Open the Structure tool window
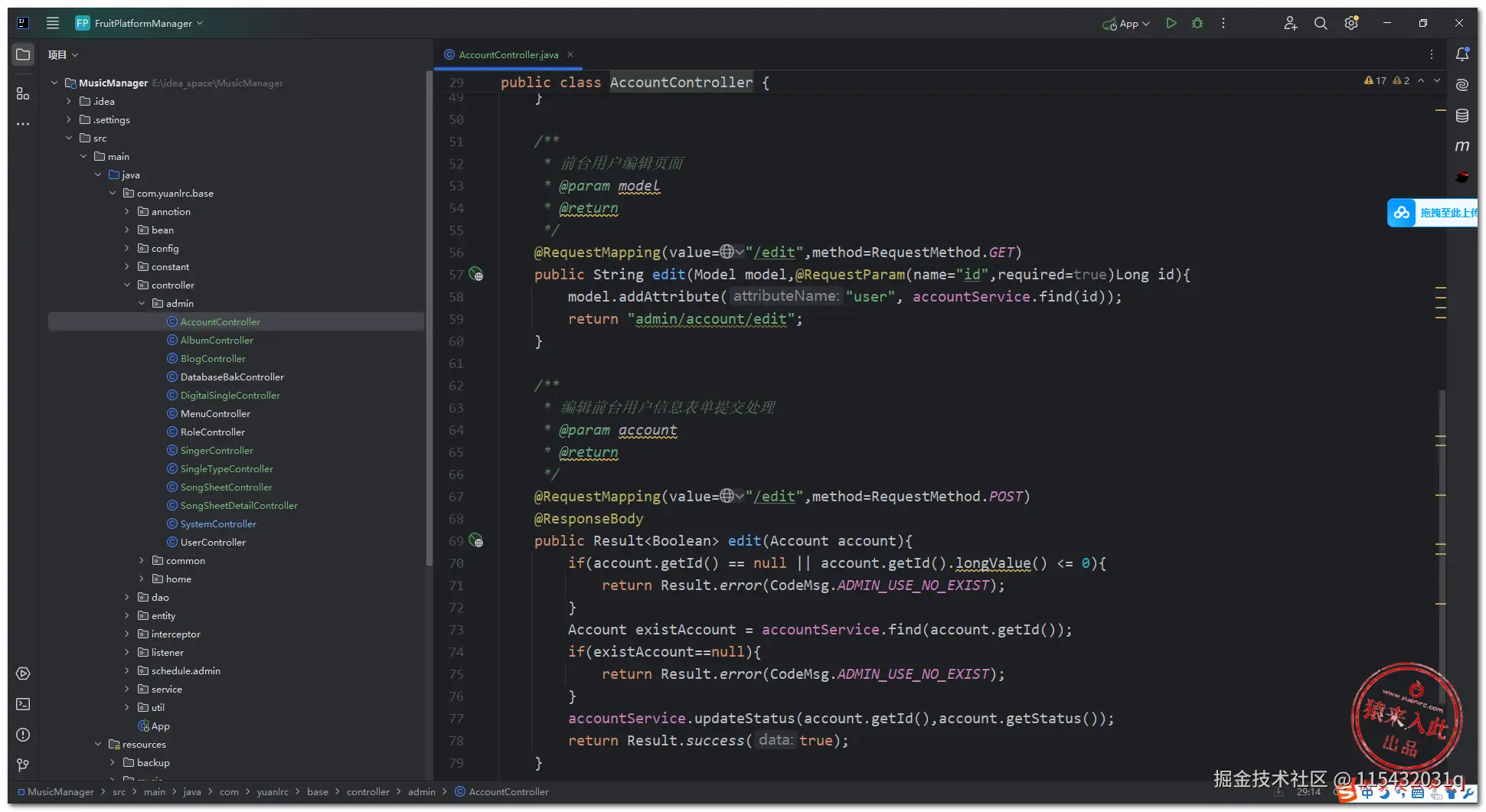Viewport: 1486px width, 812px height. click(x=23, y=93)
